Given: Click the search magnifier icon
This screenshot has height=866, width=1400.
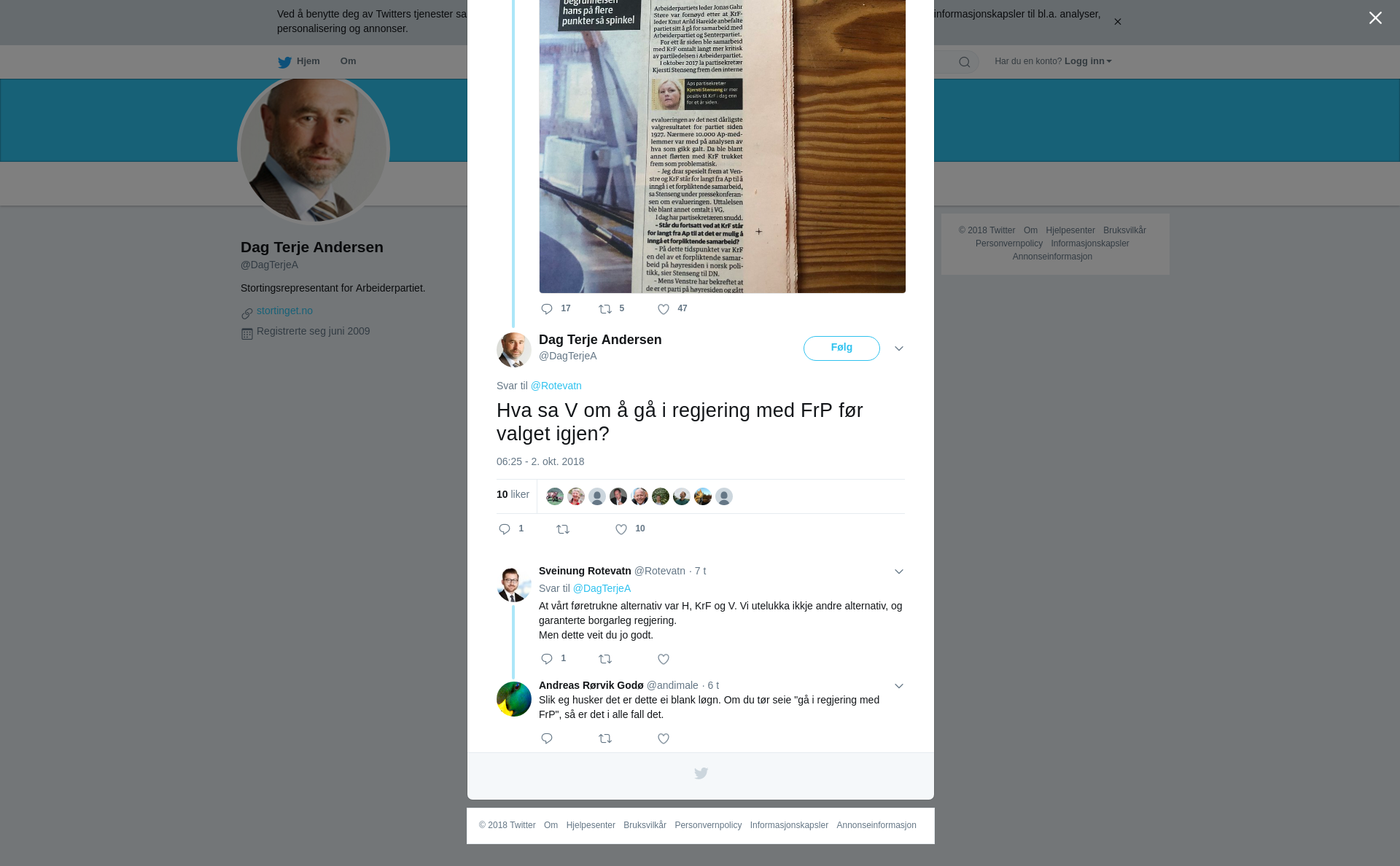Looking at the screenshot, I should pos(965,62).
